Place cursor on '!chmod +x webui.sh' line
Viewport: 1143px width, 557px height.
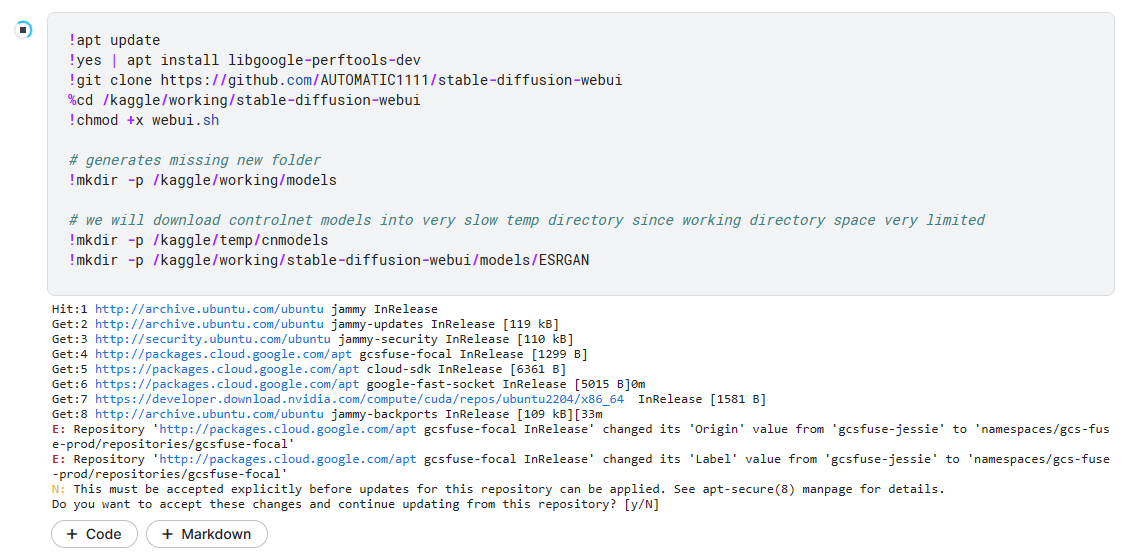(144, 120)
